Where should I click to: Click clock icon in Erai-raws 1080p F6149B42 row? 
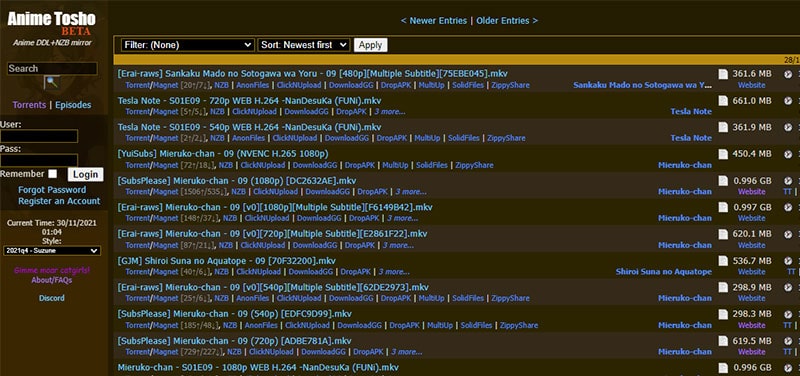[788, 207]
